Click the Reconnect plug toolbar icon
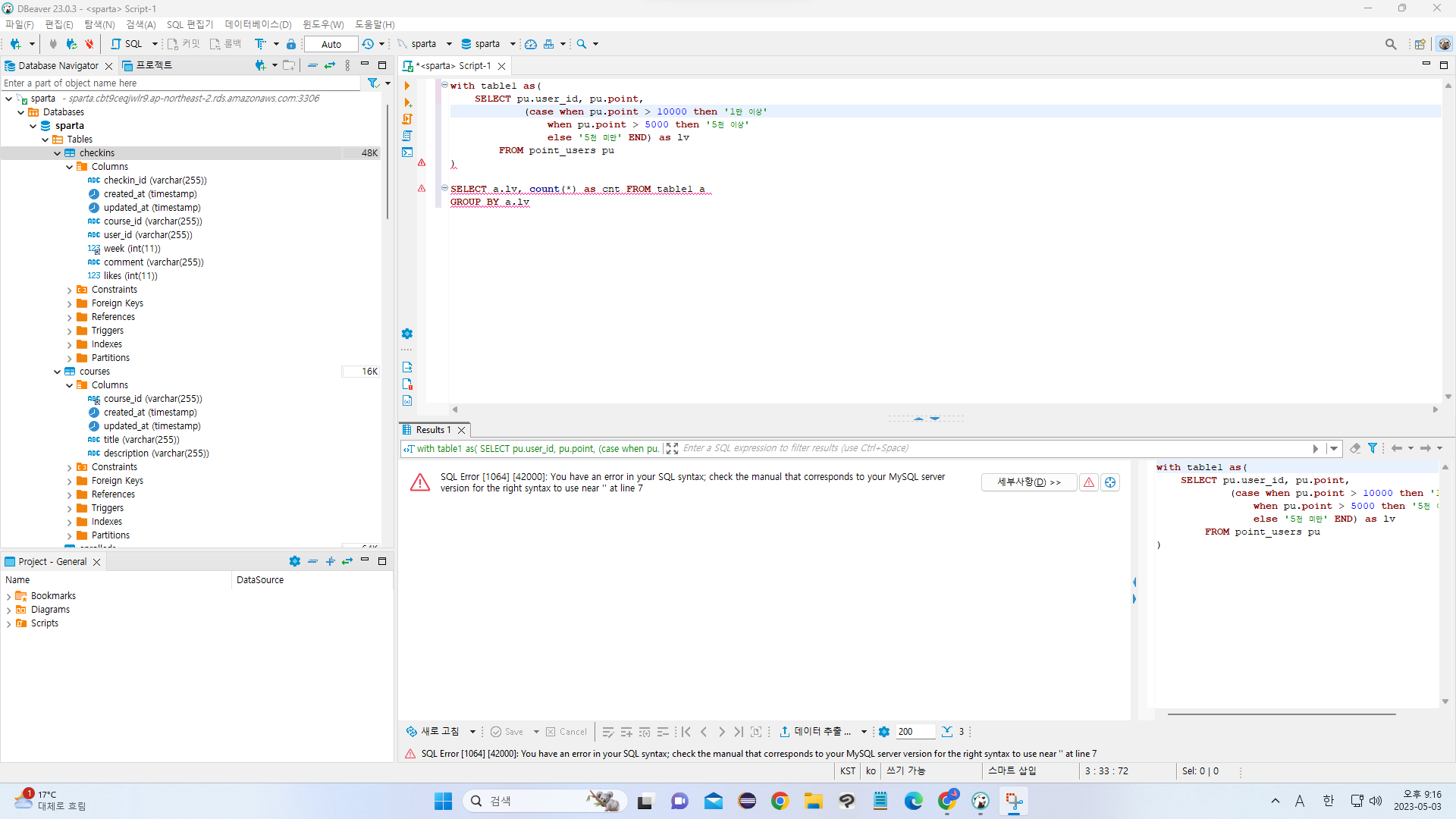 coord(71,44)
